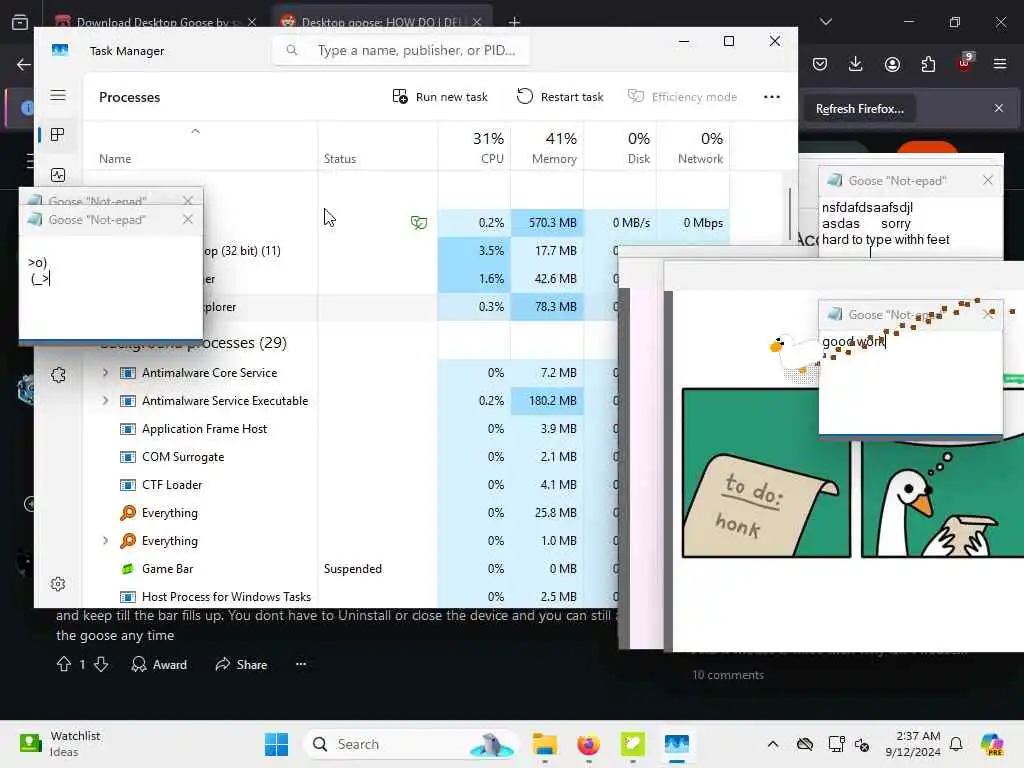The image size is (1024, 768).
Task: Click Refresh Firefox button
Action: pyautogui.click(x=859, y=109)
